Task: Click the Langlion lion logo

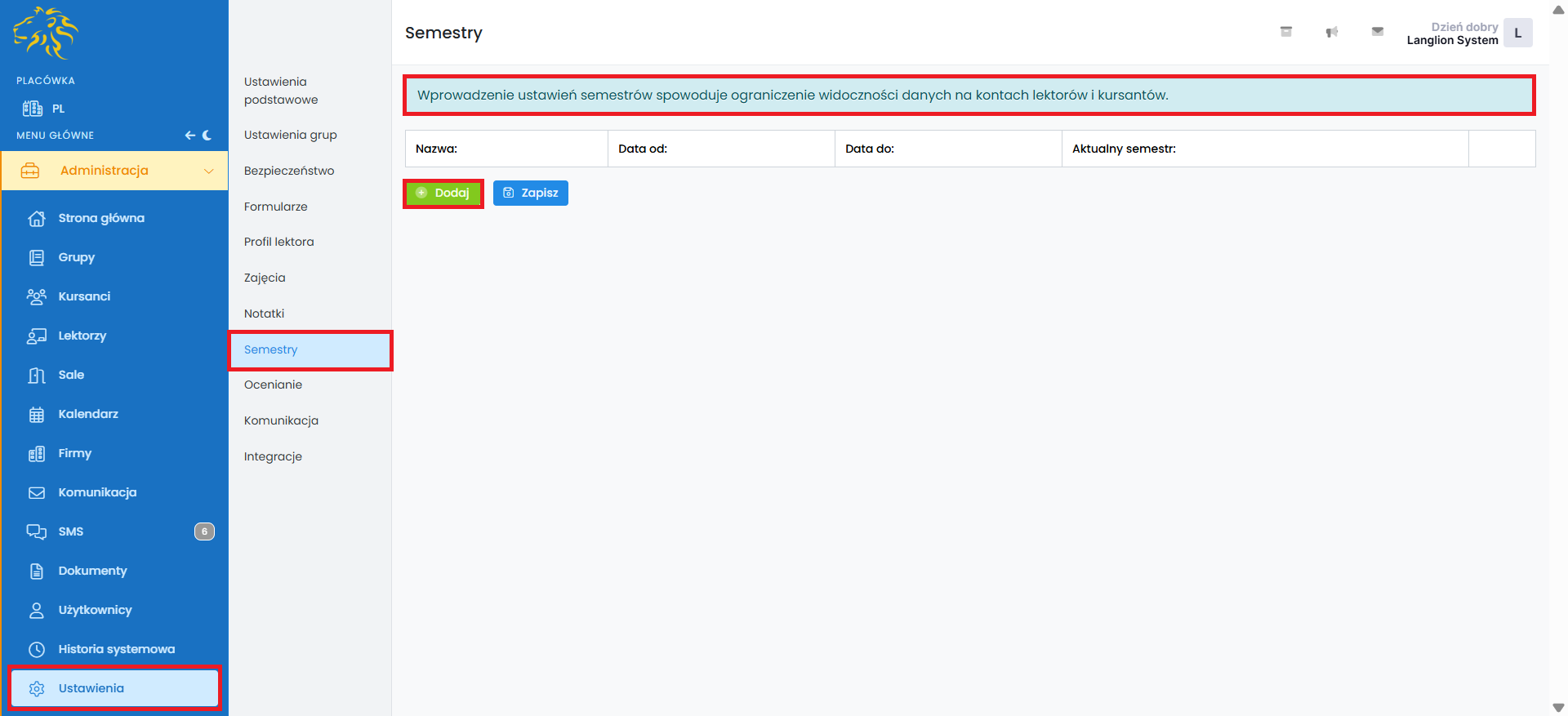Action: [46, 33]
